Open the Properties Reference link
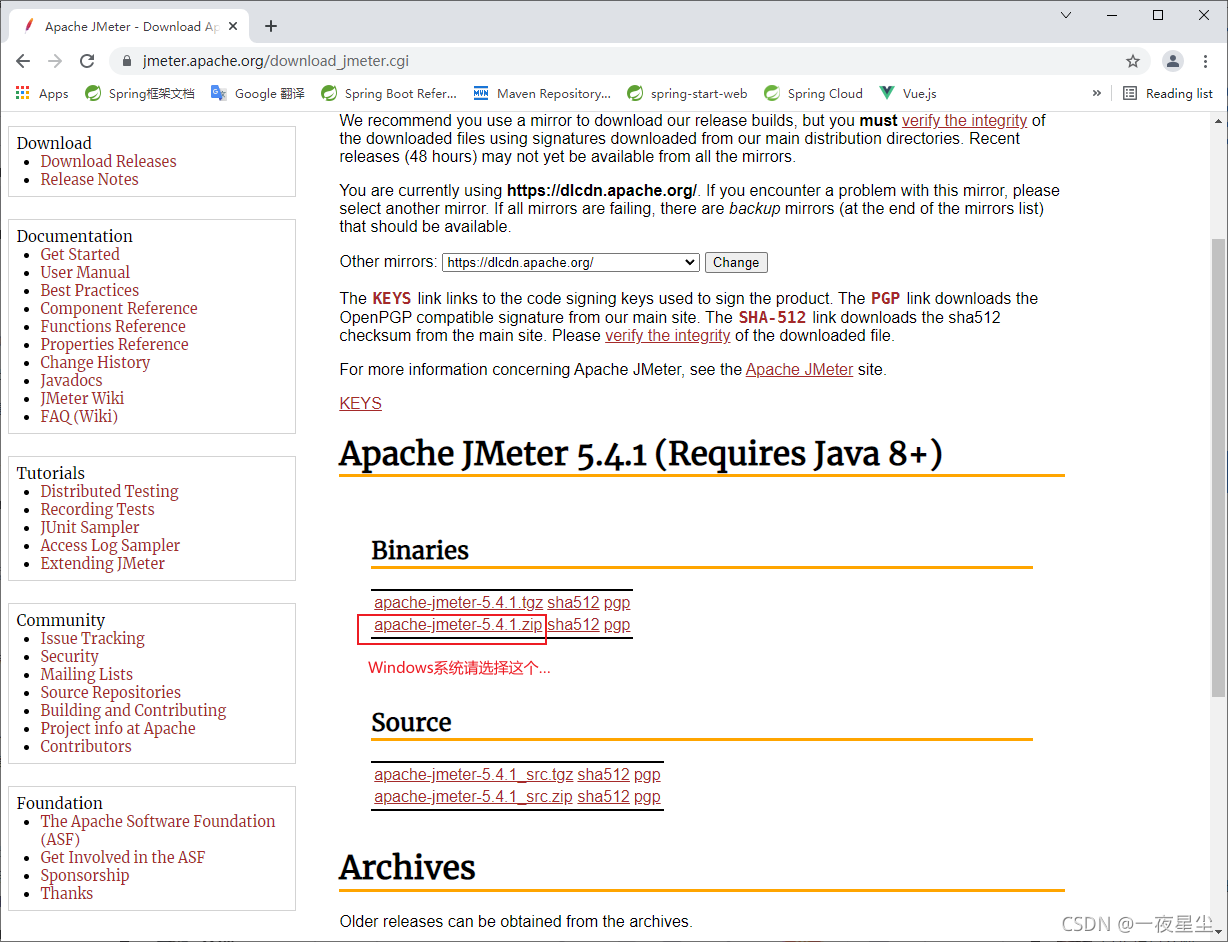Viewport: 1228px width, 942px height. [x=114, y=344]
